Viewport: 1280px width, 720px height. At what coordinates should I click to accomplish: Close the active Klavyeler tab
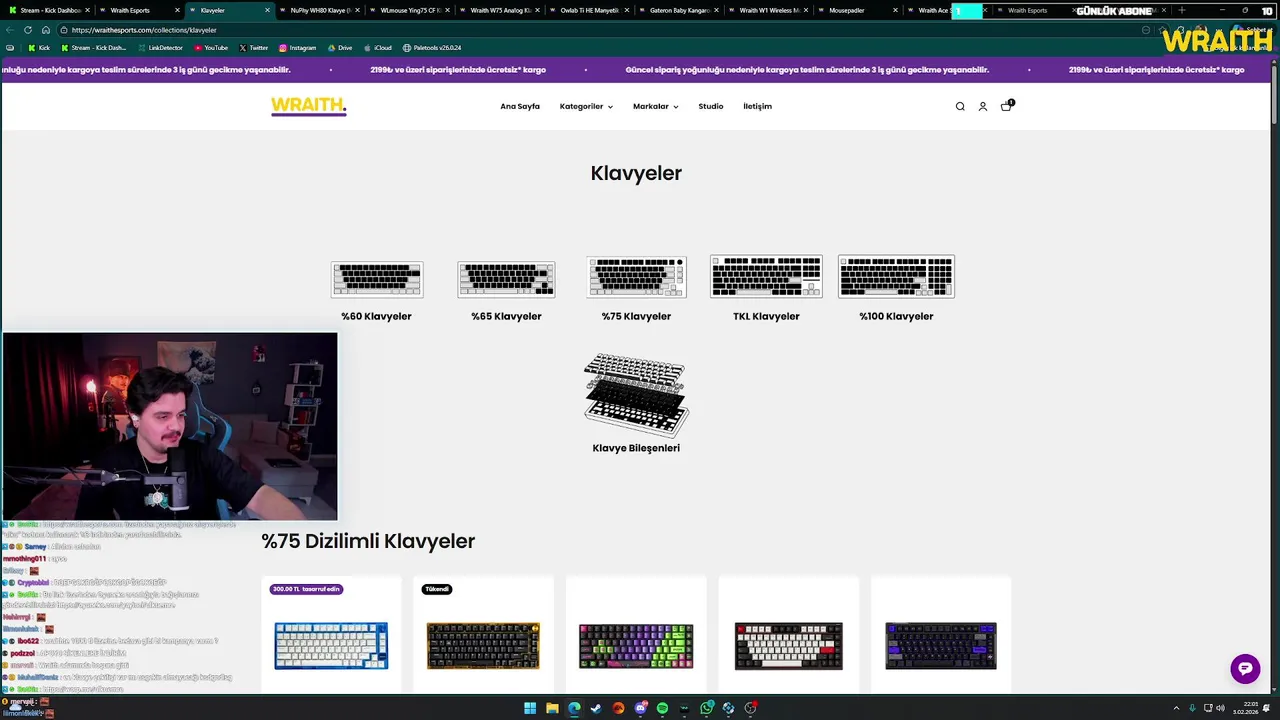point(267,10)
